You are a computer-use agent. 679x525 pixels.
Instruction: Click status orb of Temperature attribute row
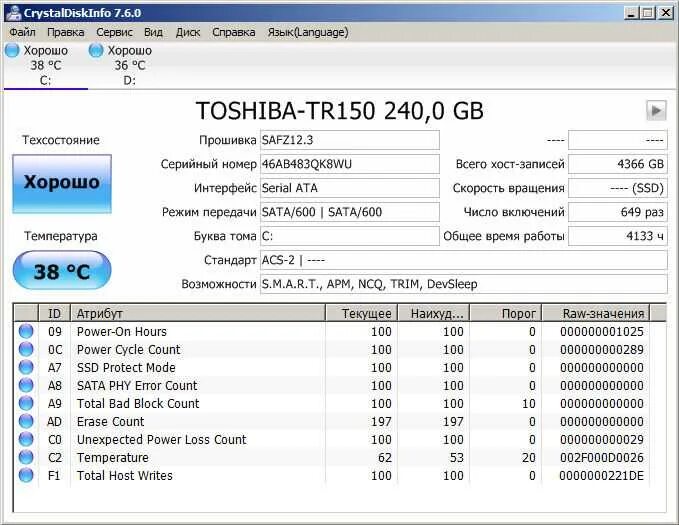pos(26,457)
